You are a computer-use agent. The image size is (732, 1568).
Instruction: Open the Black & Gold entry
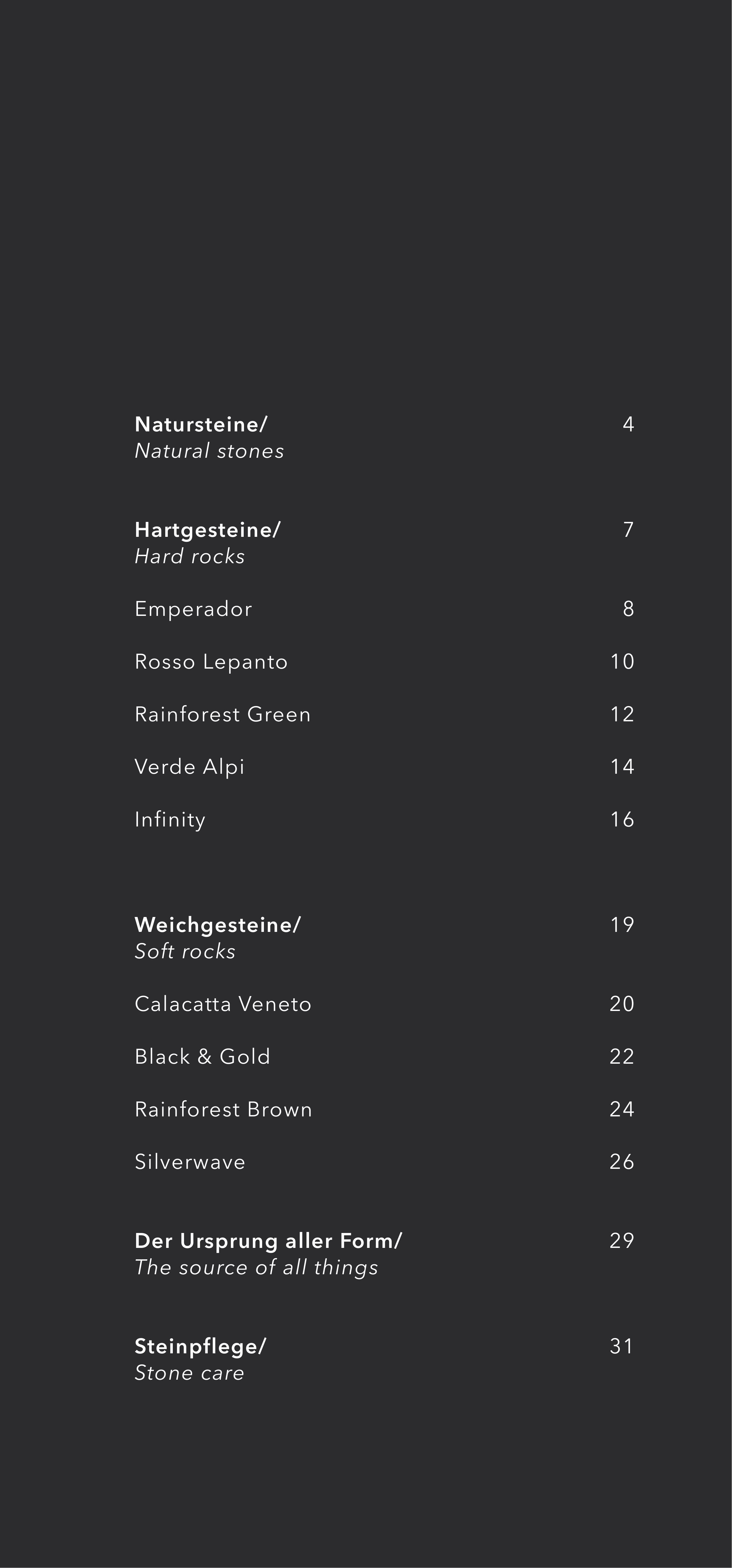coord(202,1056)
